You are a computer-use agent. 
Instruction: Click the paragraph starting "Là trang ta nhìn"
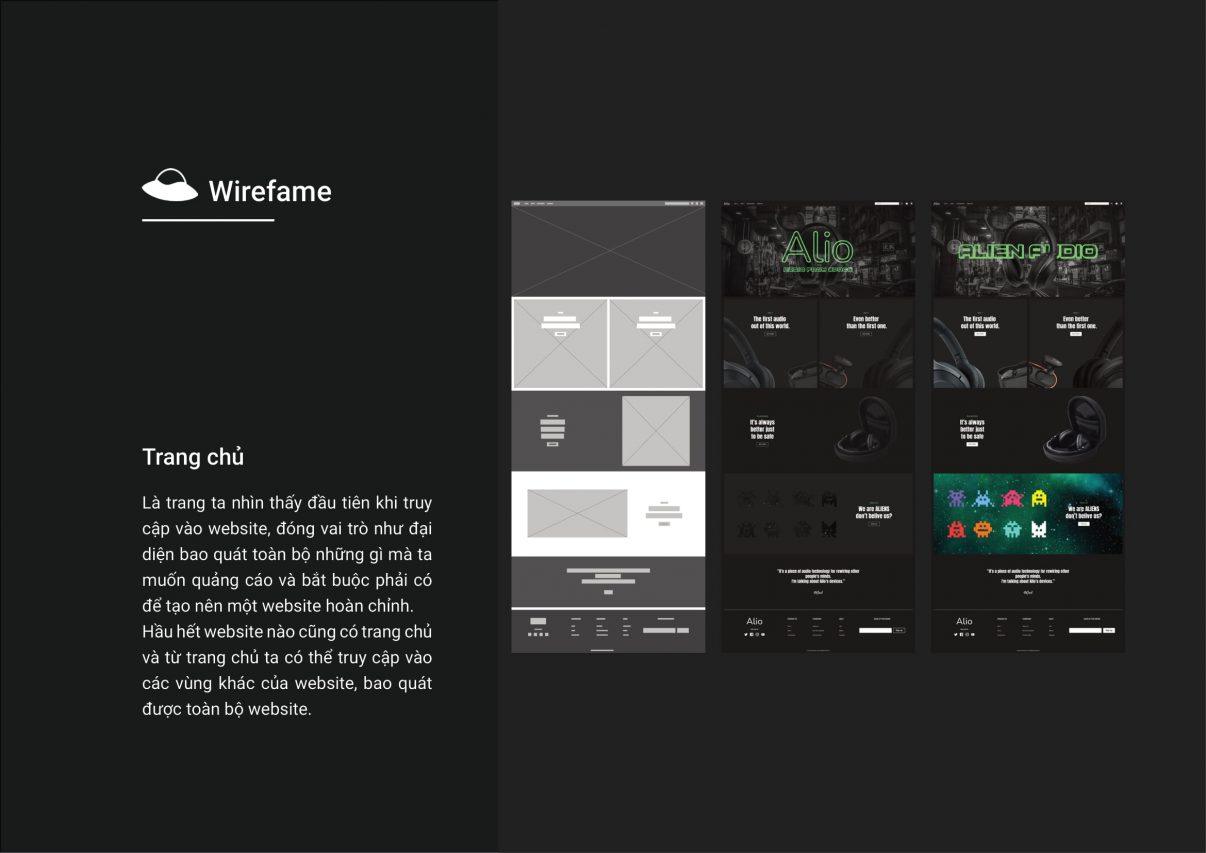287,606
